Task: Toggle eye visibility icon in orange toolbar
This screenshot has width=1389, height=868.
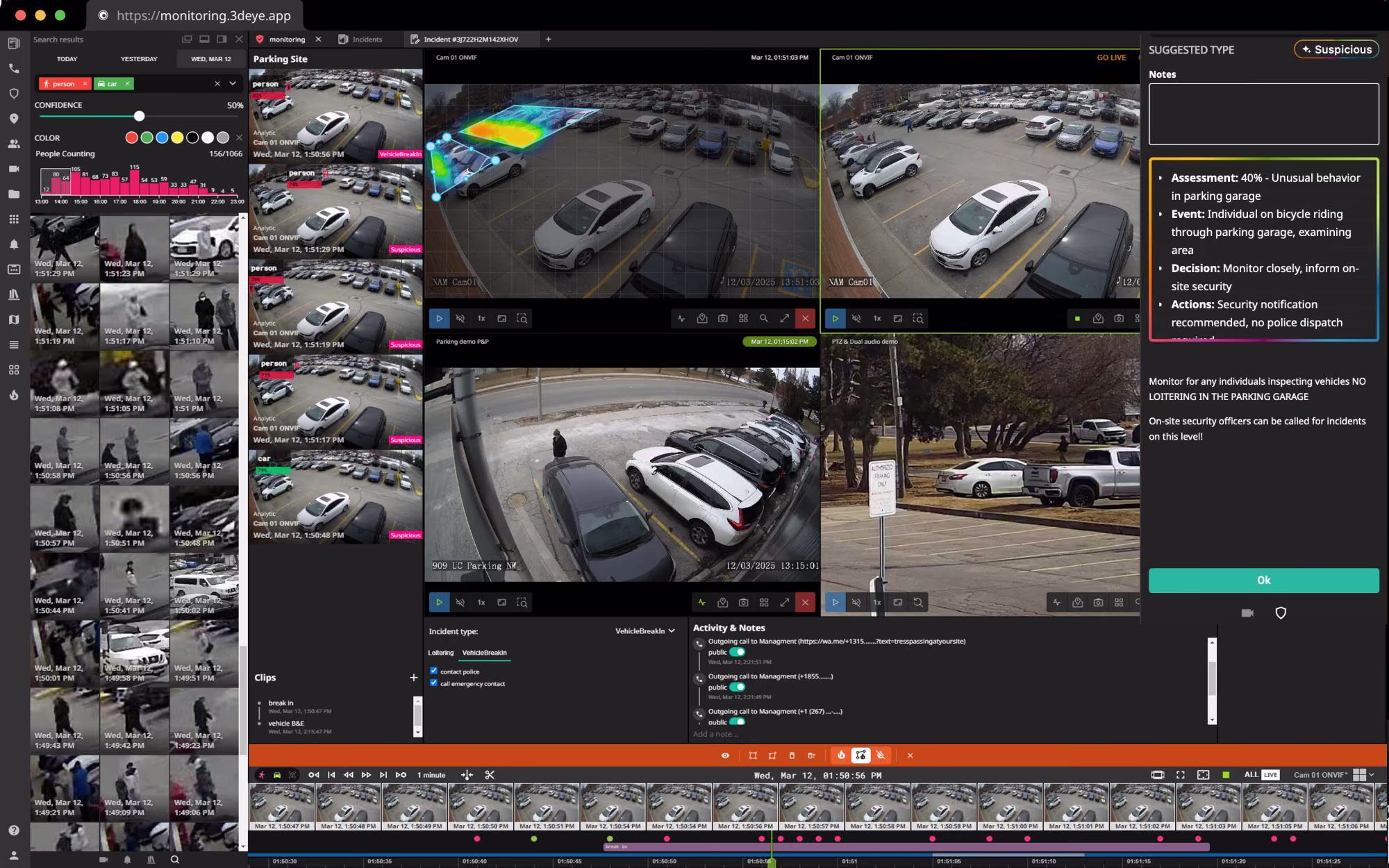Action: coord(725,756)
